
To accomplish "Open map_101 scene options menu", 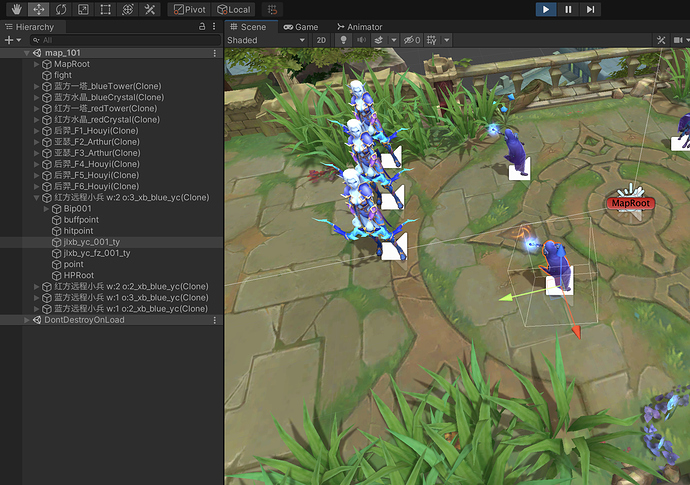I will (x=215, y=53).
